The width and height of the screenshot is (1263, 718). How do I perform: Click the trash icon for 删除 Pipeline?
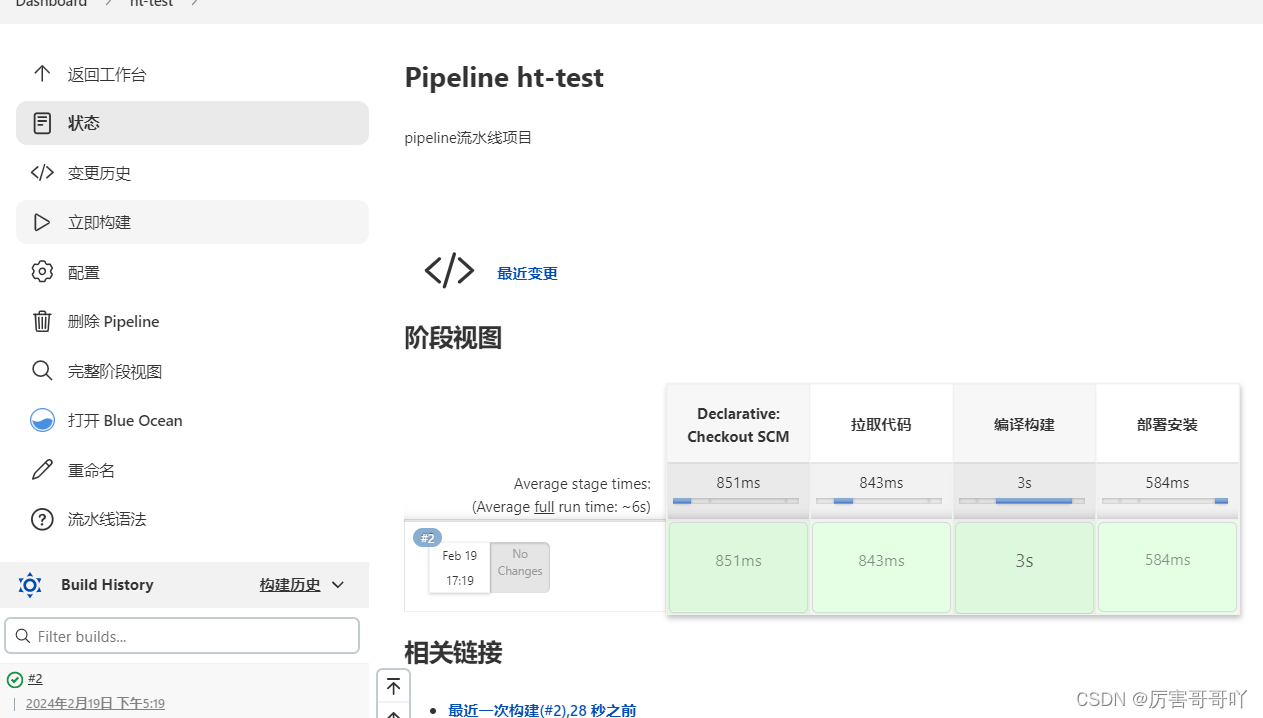coord(42,321)
